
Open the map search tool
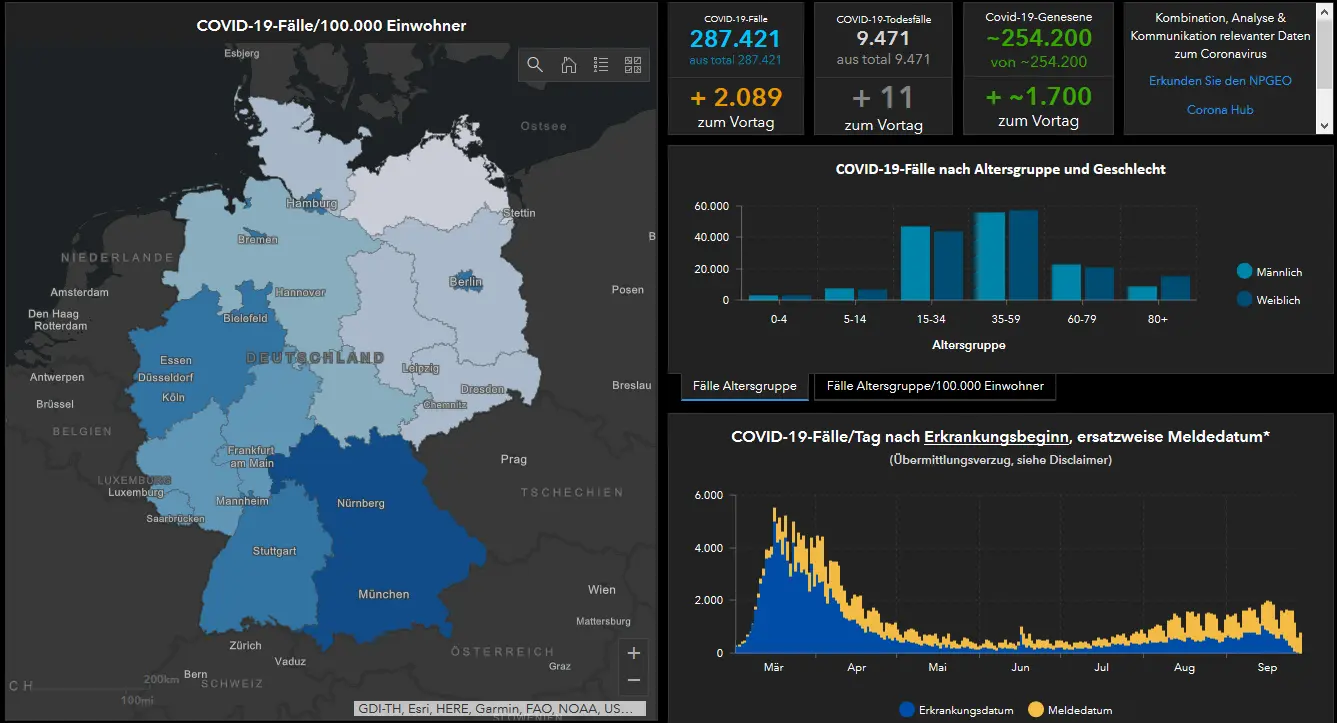tap(535, 65)
